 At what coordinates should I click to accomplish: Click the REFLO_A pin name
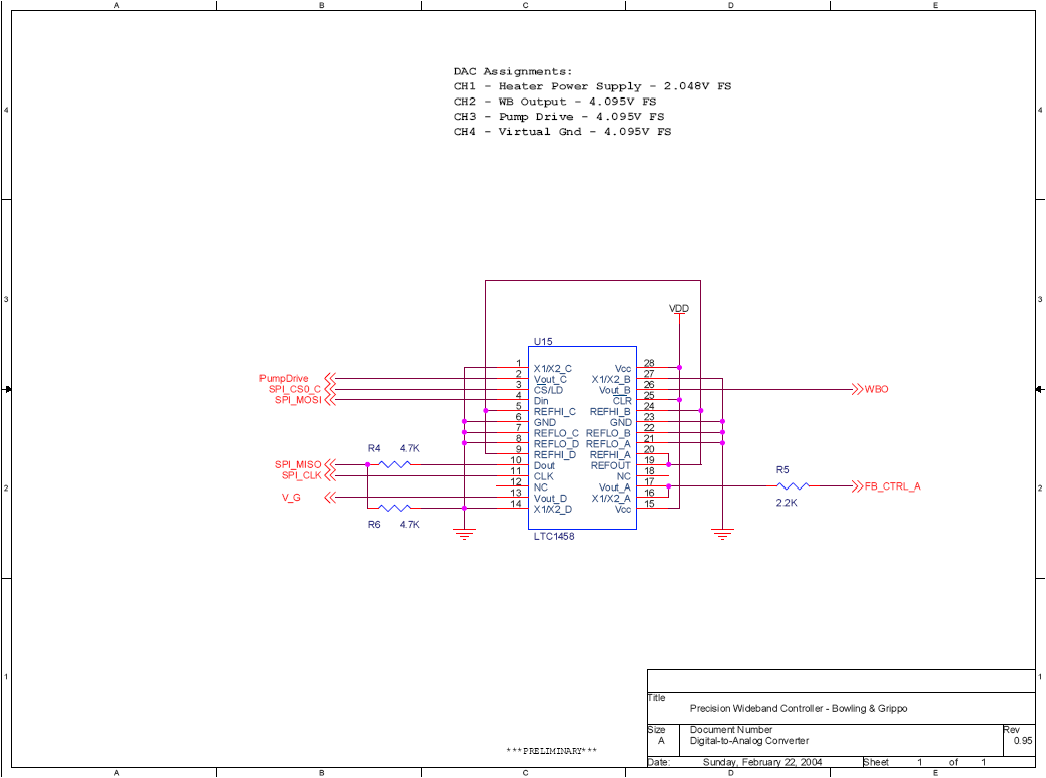click(608, 444)
